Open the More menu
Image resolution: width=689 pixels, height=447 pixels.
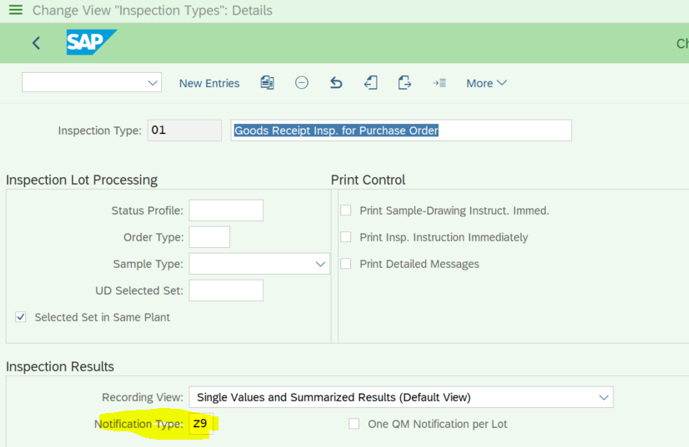486,83
